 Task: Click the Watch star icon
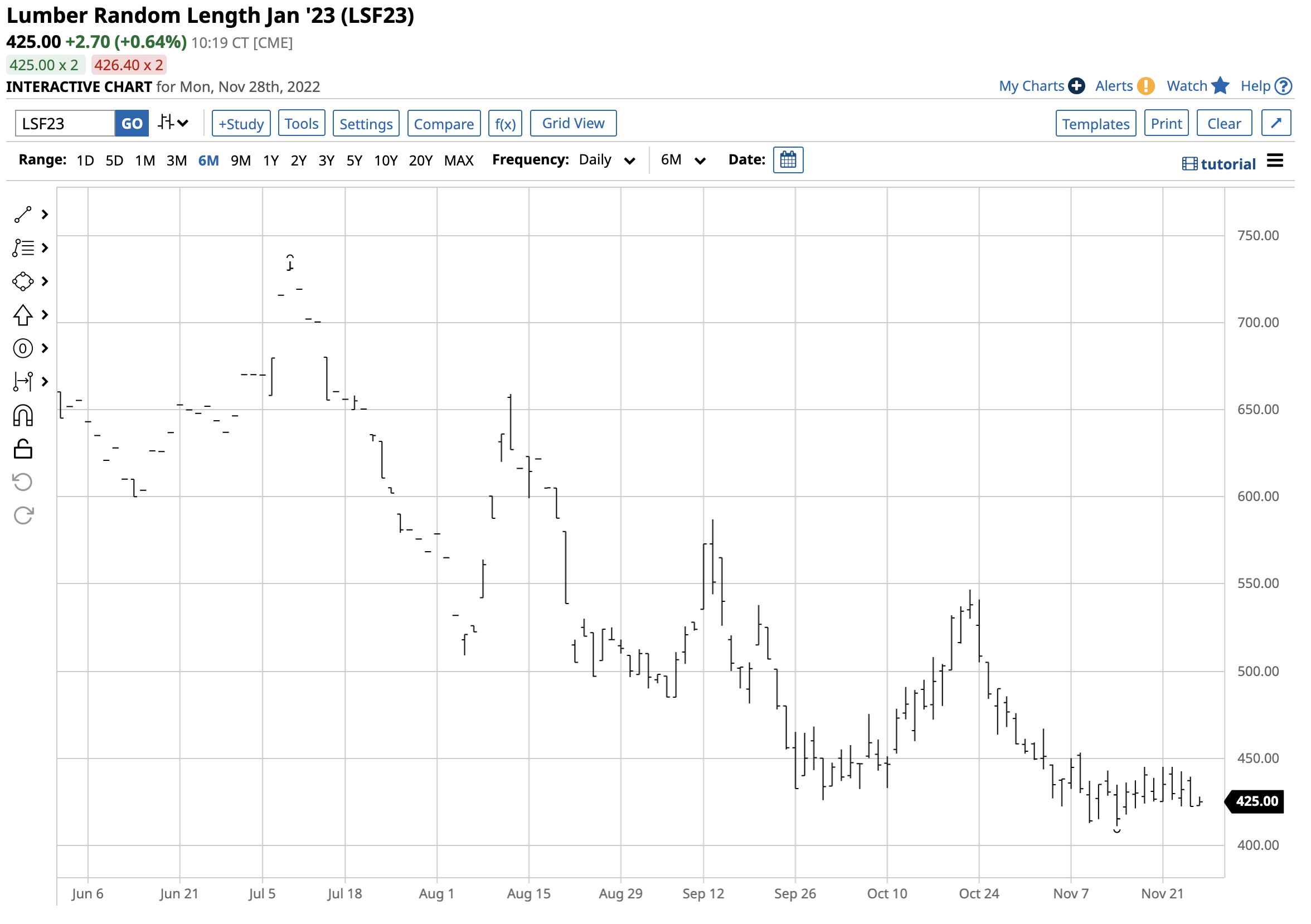tap(1221, 86)
